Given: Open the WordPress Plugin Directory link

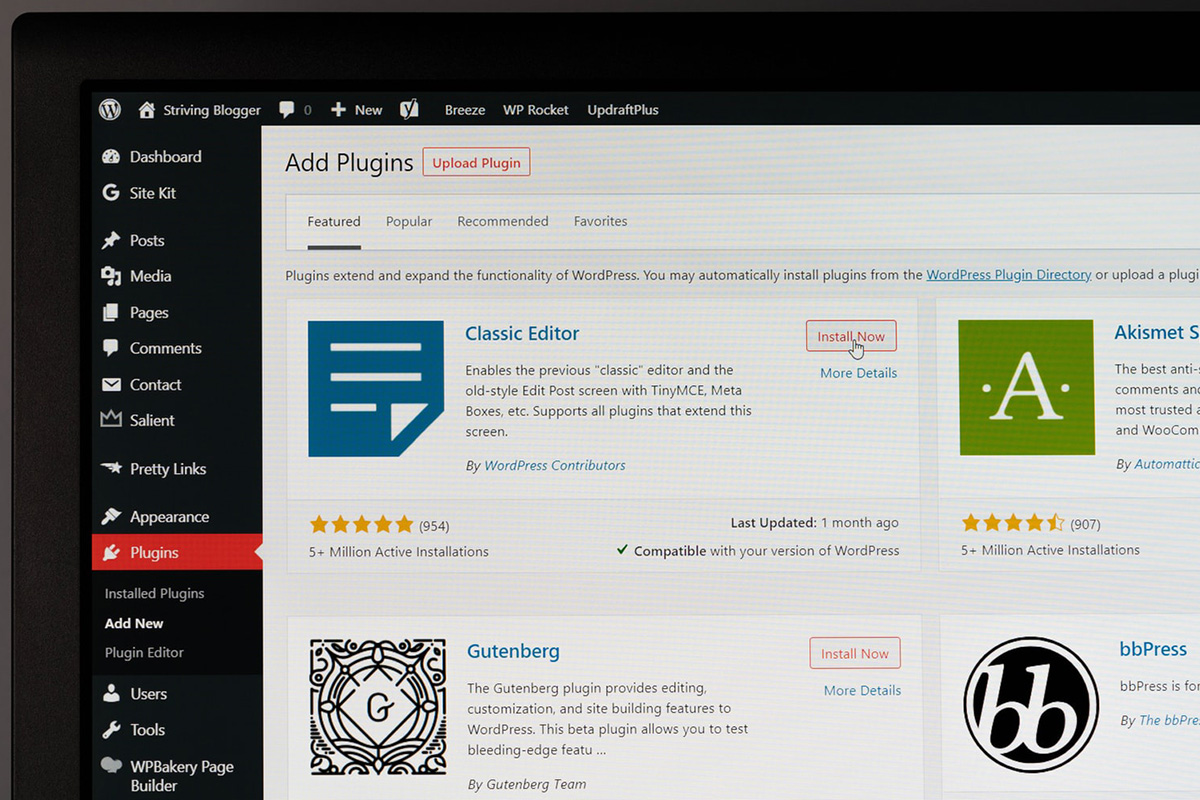Looking at the screenshot, I should pos(1009,274).
